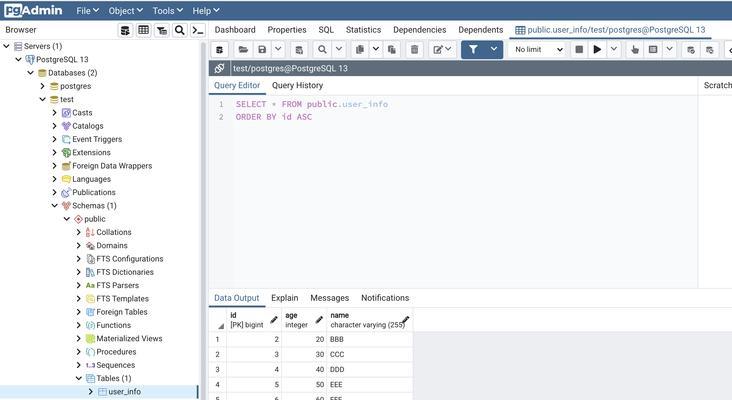Click the Explain Analyze icon
Screen dimensions: 732x400
(x=653, y=49)
